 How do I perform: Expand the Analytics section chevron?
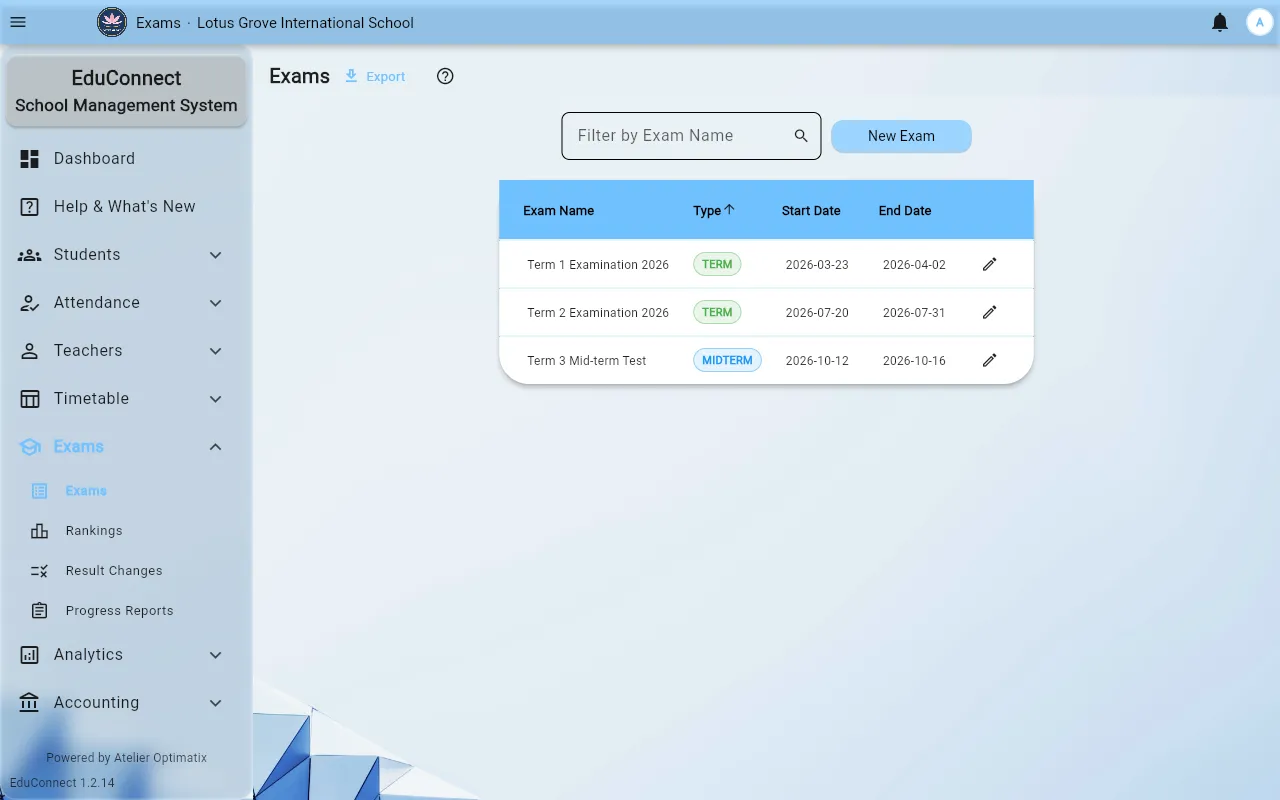click(216, 655)
